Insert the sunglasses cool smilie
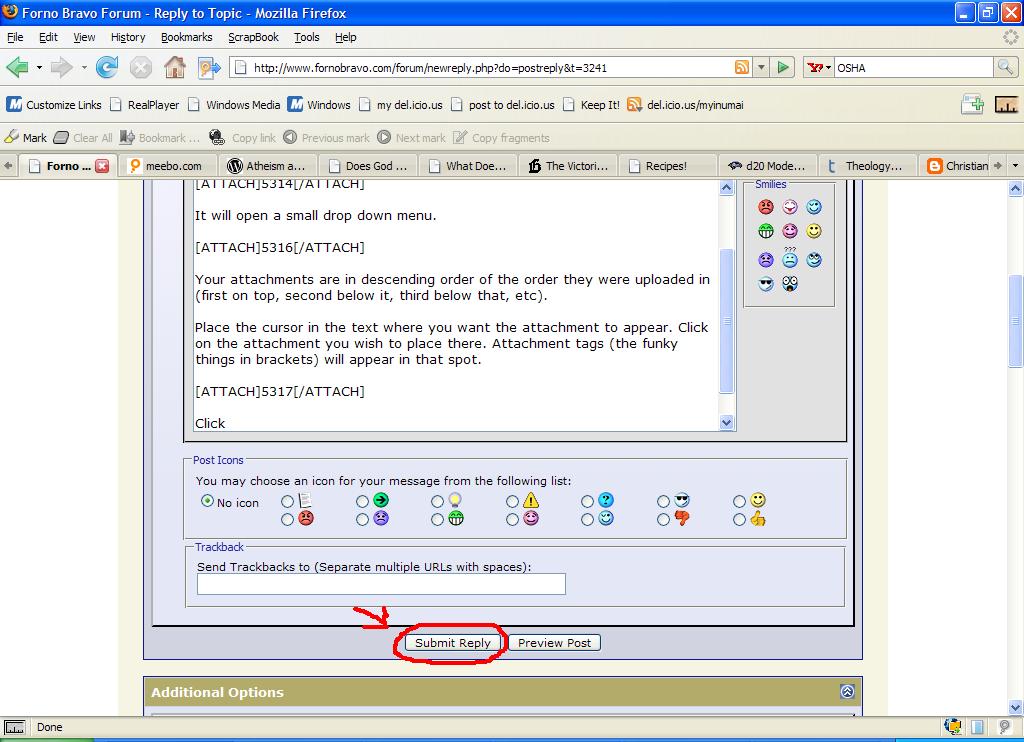The width and height of the screenshot is (1024, 742). pyautogui.click(x=766, y=284)
